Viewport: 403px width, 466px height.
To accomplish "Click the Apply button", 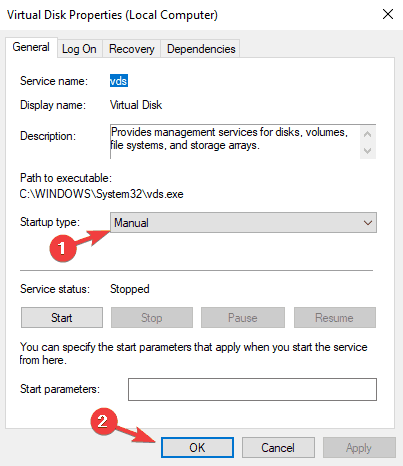I will 359,447.
